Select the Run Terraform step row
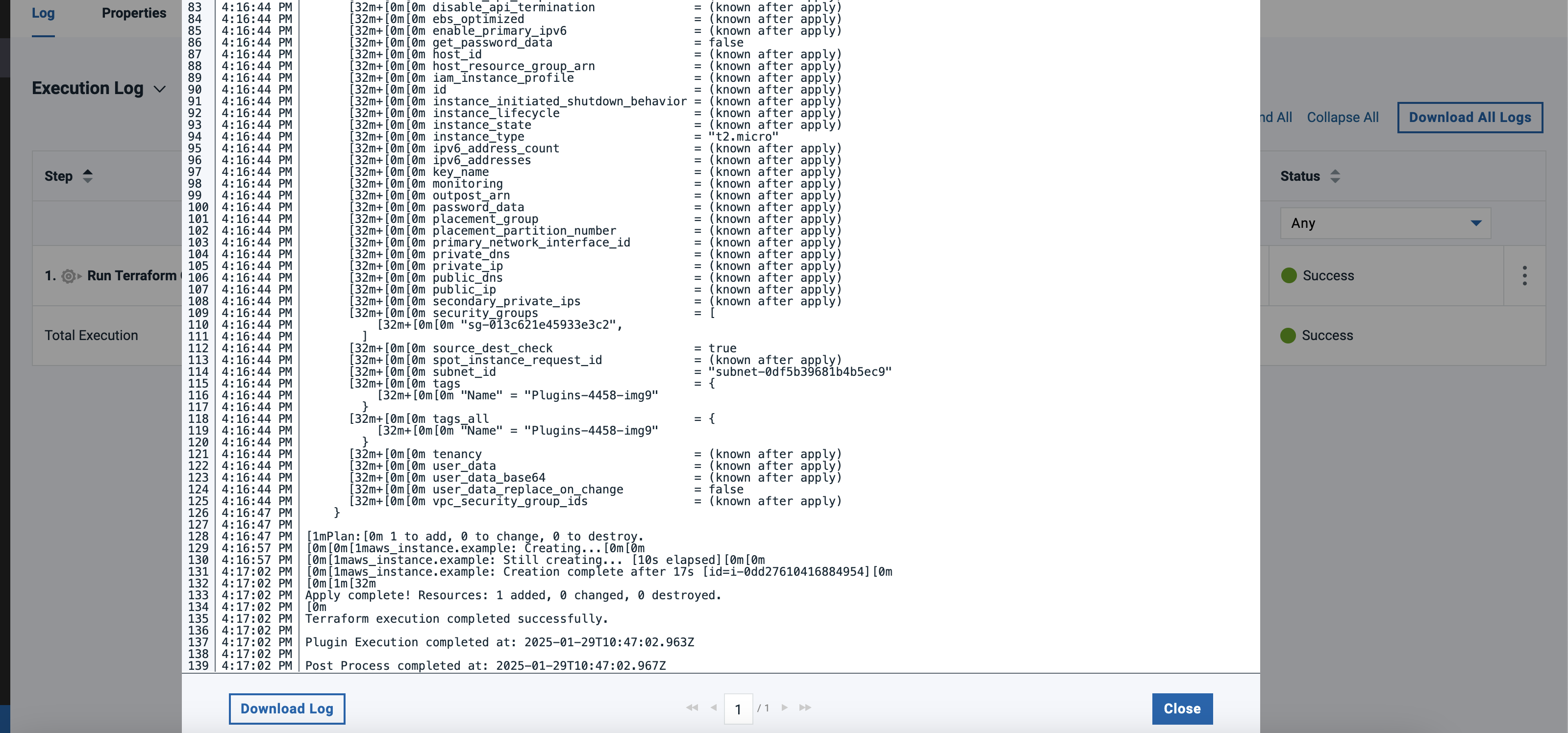Screen dimensions: 1568x733 click(131, 275)
